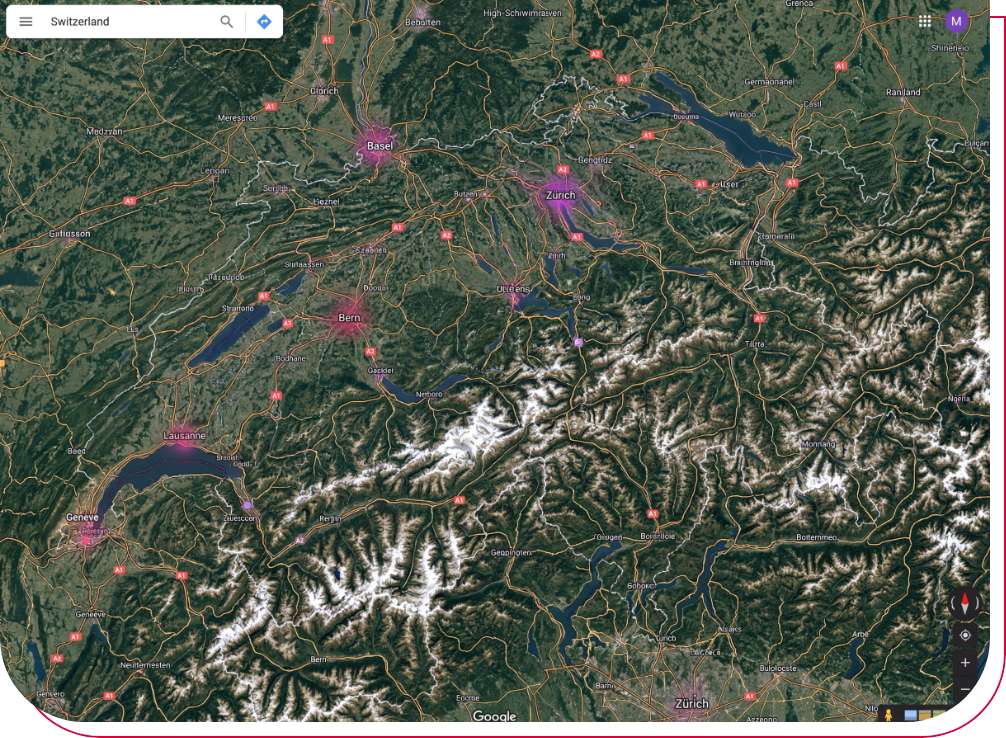Rotate map counterclockwise using compass left arrow

coord(954,603)
